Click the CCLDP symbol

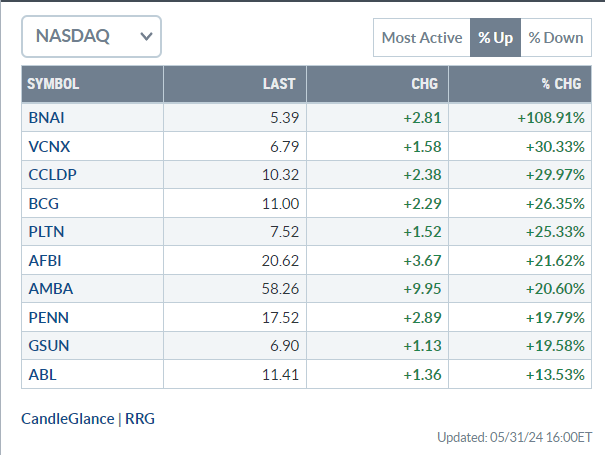pos(51,174)
